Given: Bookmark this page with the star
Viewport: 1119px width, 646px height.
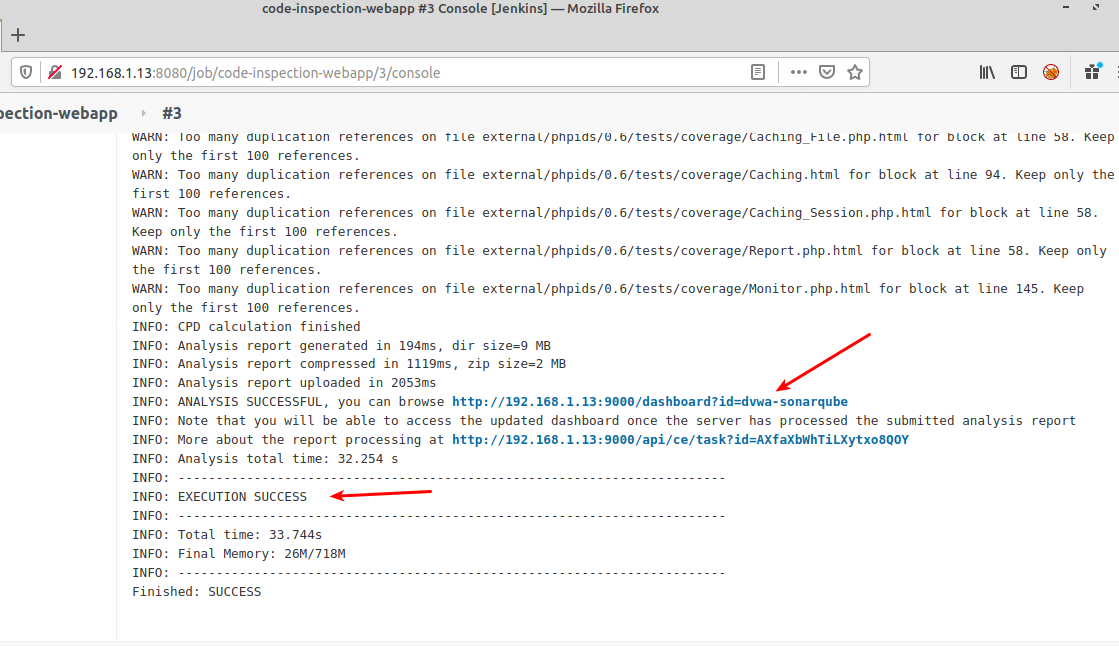Looking at the screenshot, I should [x=855, y=72].
